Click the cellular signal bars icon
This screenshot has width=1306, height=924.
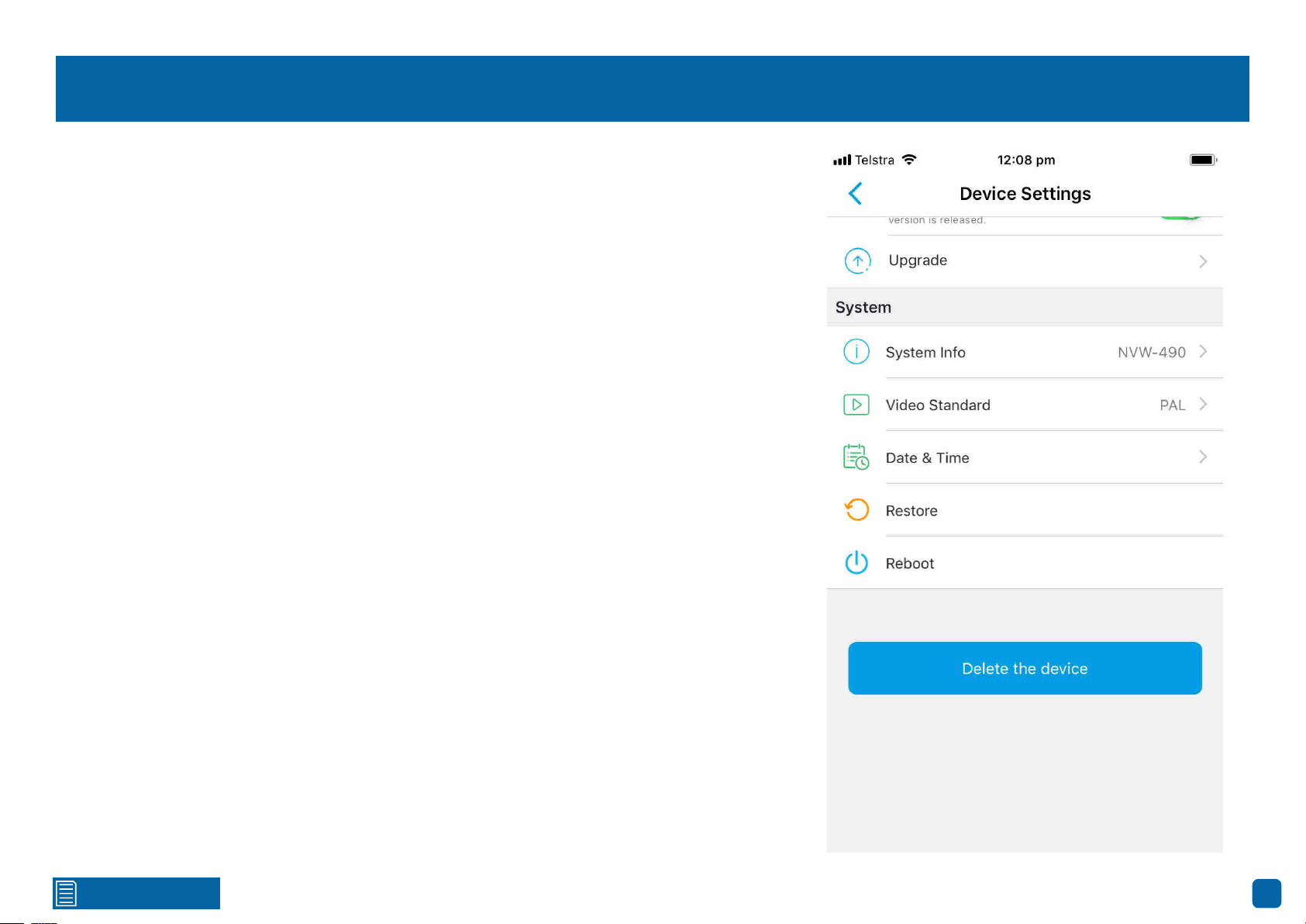click(842, 160)
